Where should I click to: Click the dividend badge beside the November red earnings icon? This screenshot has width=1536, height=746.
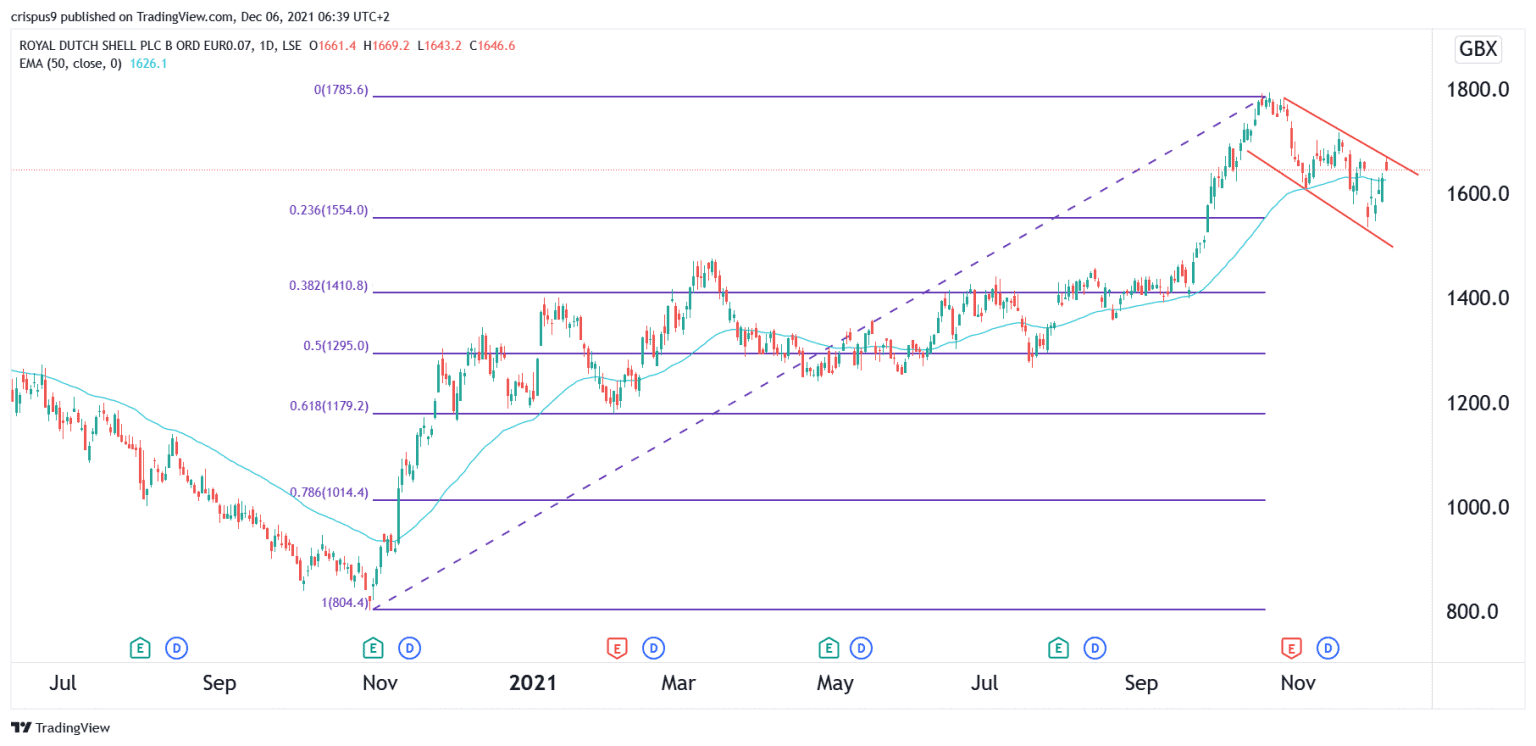pyautogui.click(x=1327, y=648)
